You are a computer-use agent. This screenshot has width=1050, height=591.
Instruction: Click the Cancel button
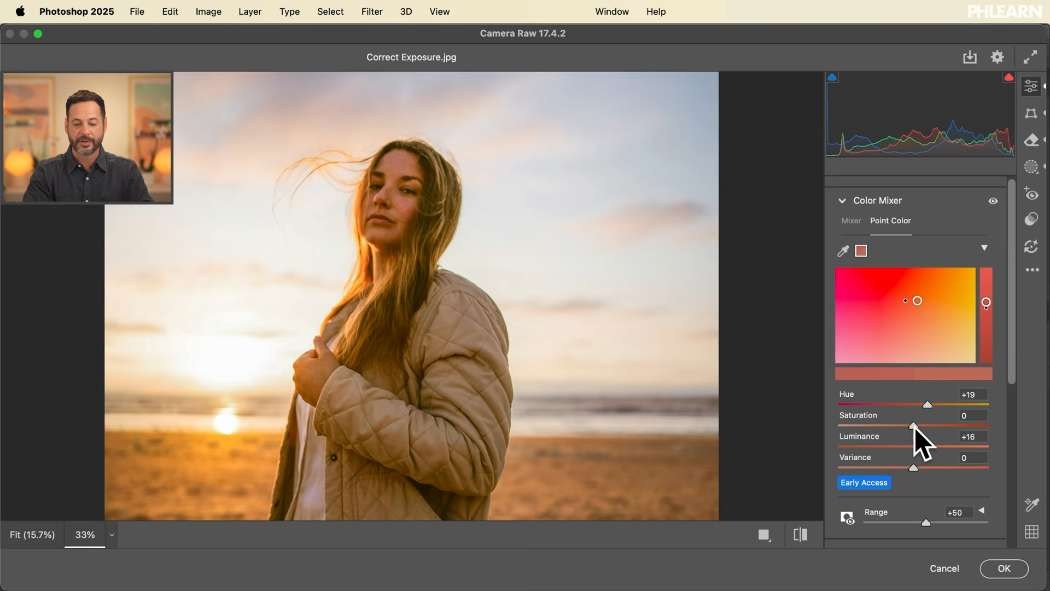click(944, 568)
